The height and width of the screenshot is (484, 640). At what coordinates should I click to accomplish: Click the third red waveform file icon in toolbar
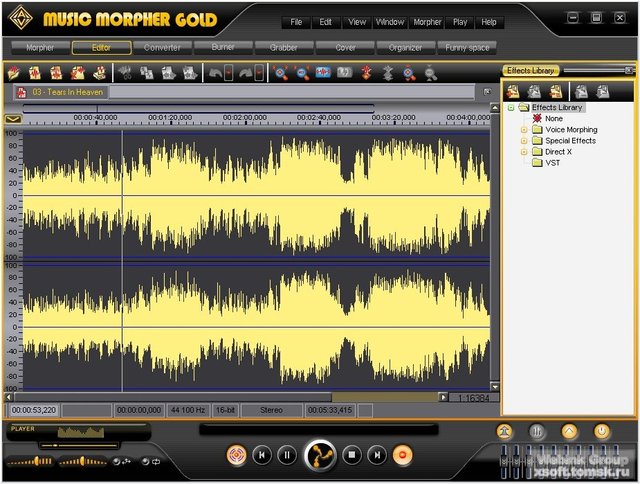pyautogui.click(x=56, y=73)
